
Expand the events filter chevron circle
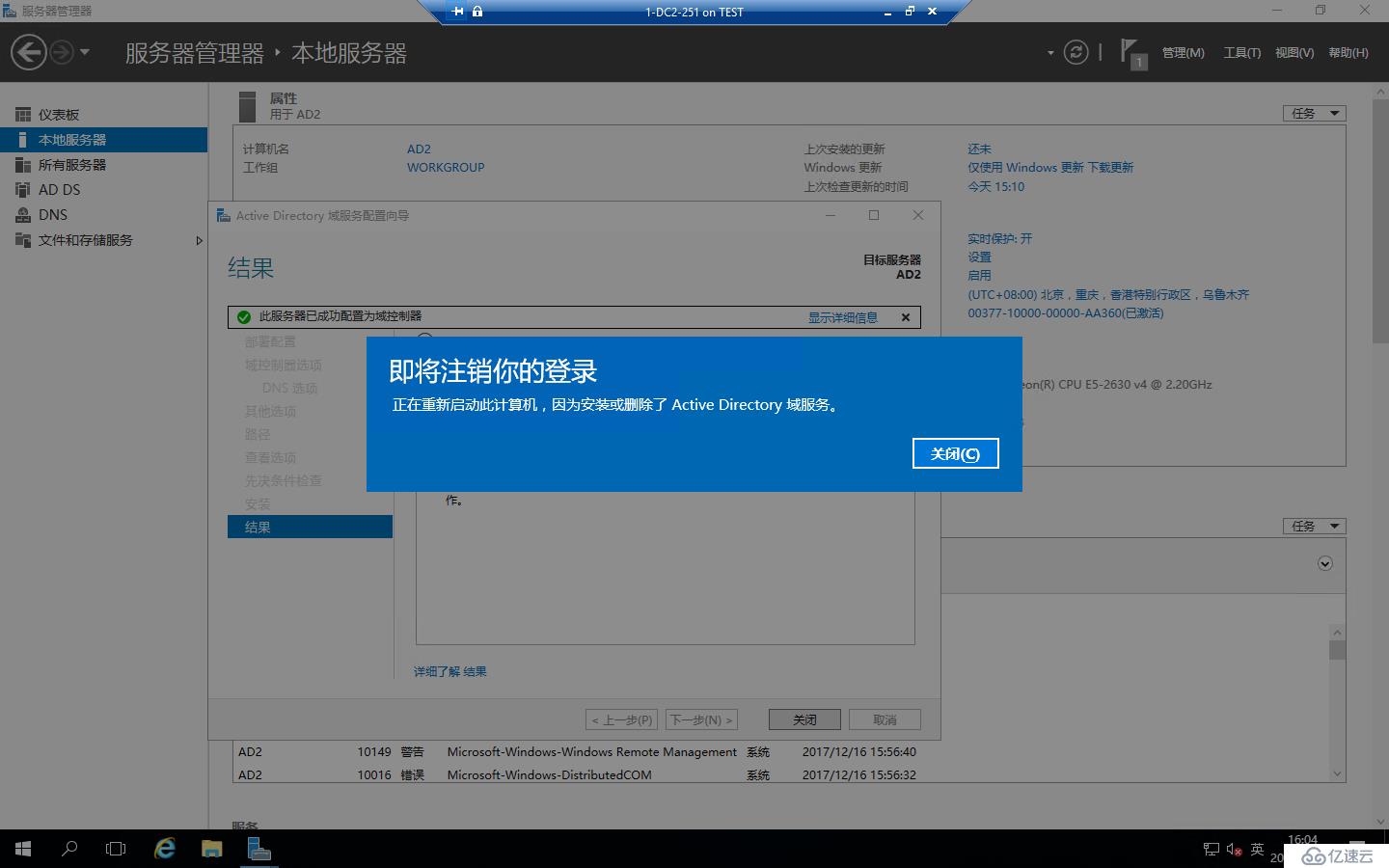coord(1325,563)
